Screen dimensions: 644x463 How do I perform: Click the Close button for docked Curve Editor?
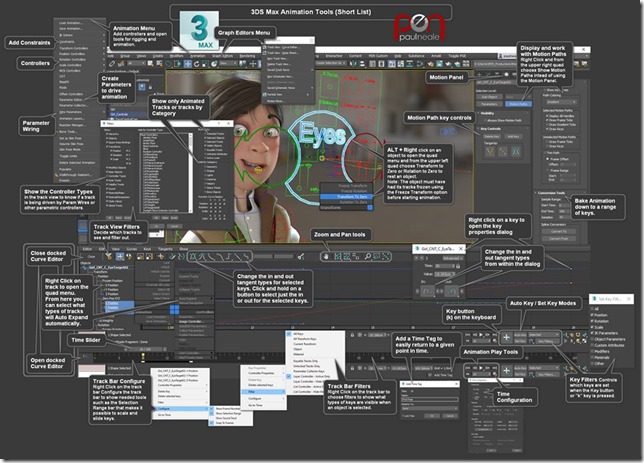pyautogui.click(x=91, y=256)
